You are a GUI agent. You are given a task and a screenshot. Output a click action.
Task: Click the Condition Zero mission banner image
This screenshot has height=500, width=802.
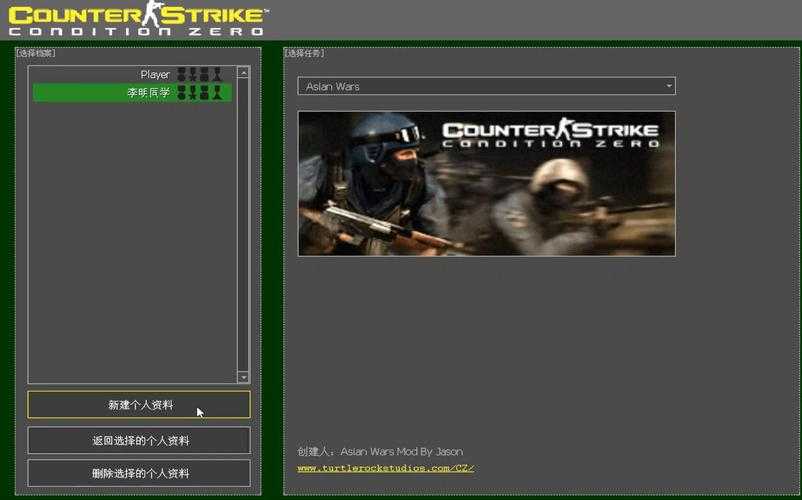tap(486, 184)
